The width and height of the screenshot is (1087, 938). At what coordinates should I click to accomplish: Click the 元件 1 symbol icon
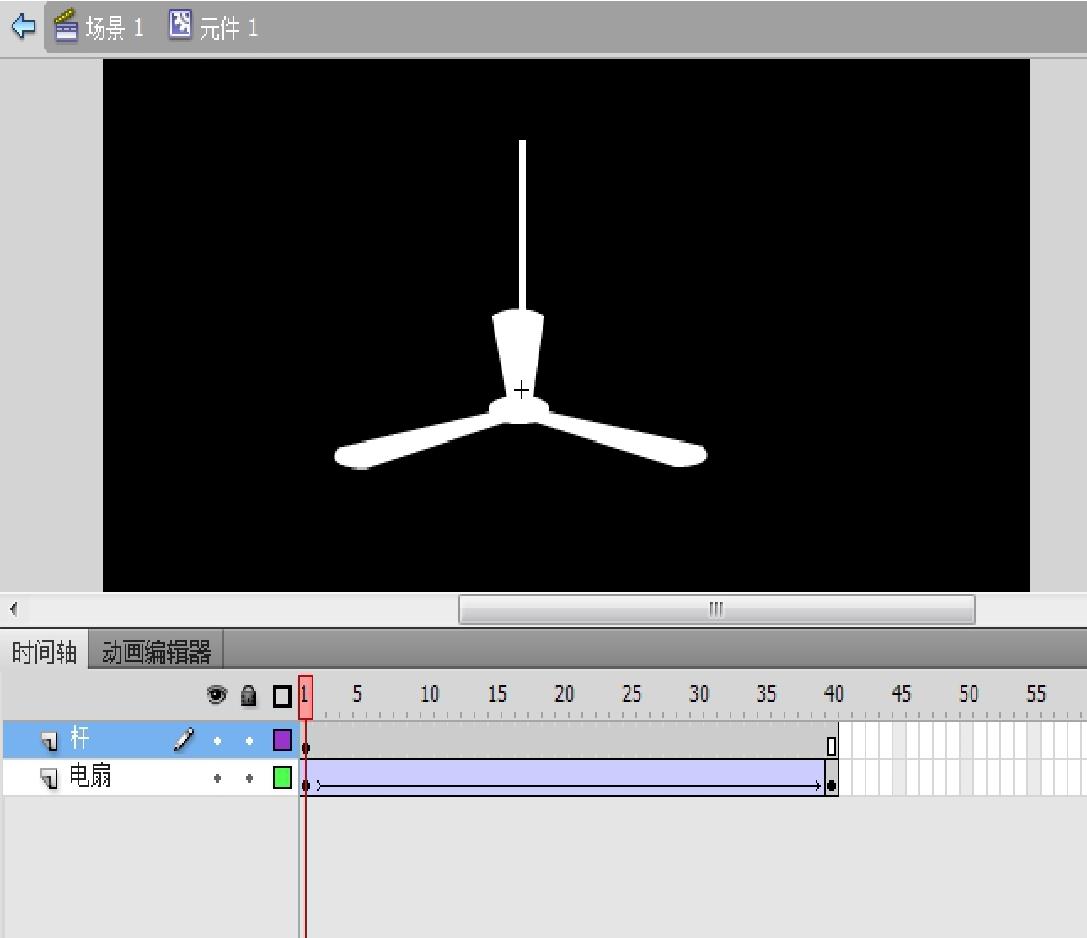coord(180,25)
